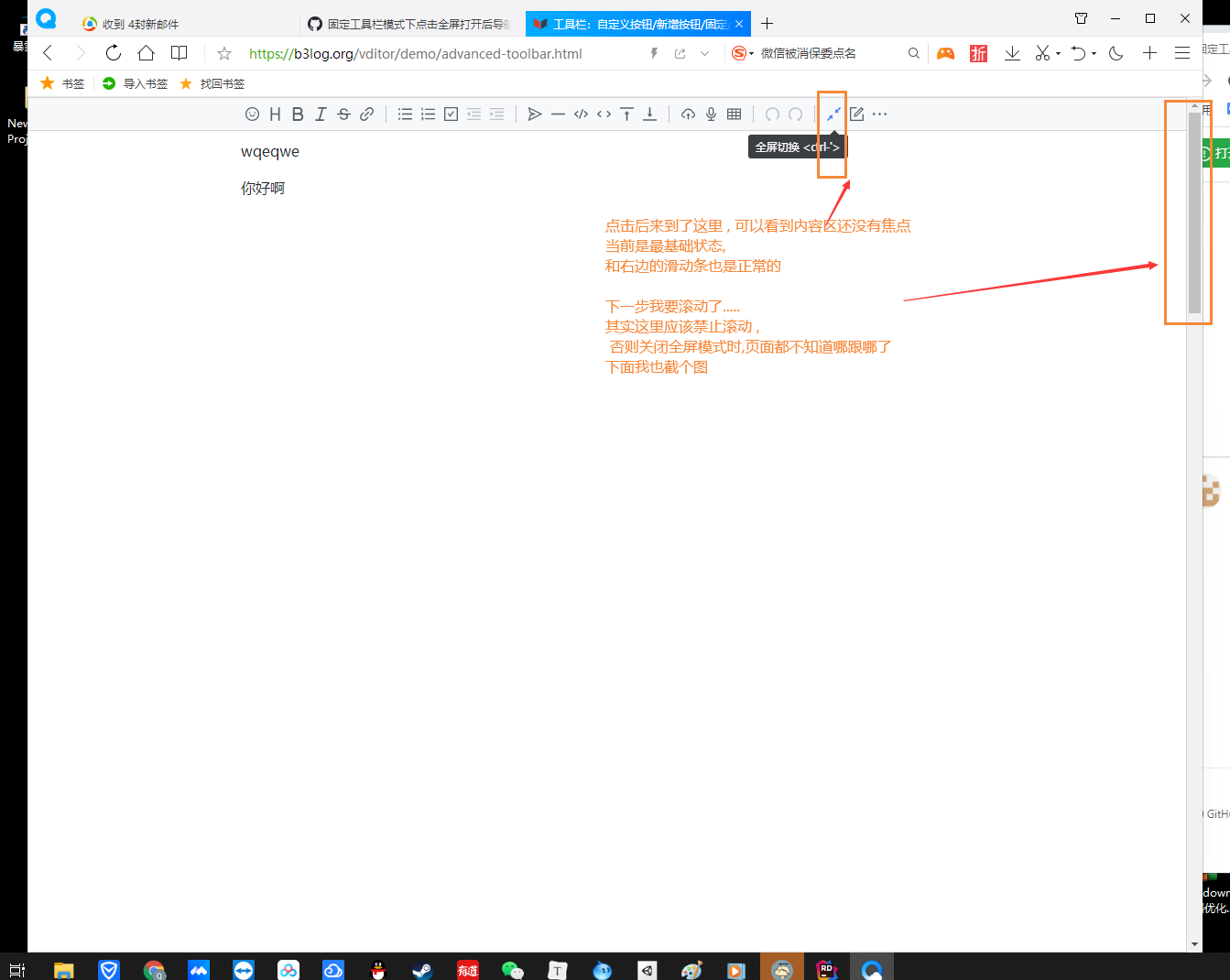The image size is (1230, 980).
Task: Insert a task list checkbox item
Action: point(451,114)
